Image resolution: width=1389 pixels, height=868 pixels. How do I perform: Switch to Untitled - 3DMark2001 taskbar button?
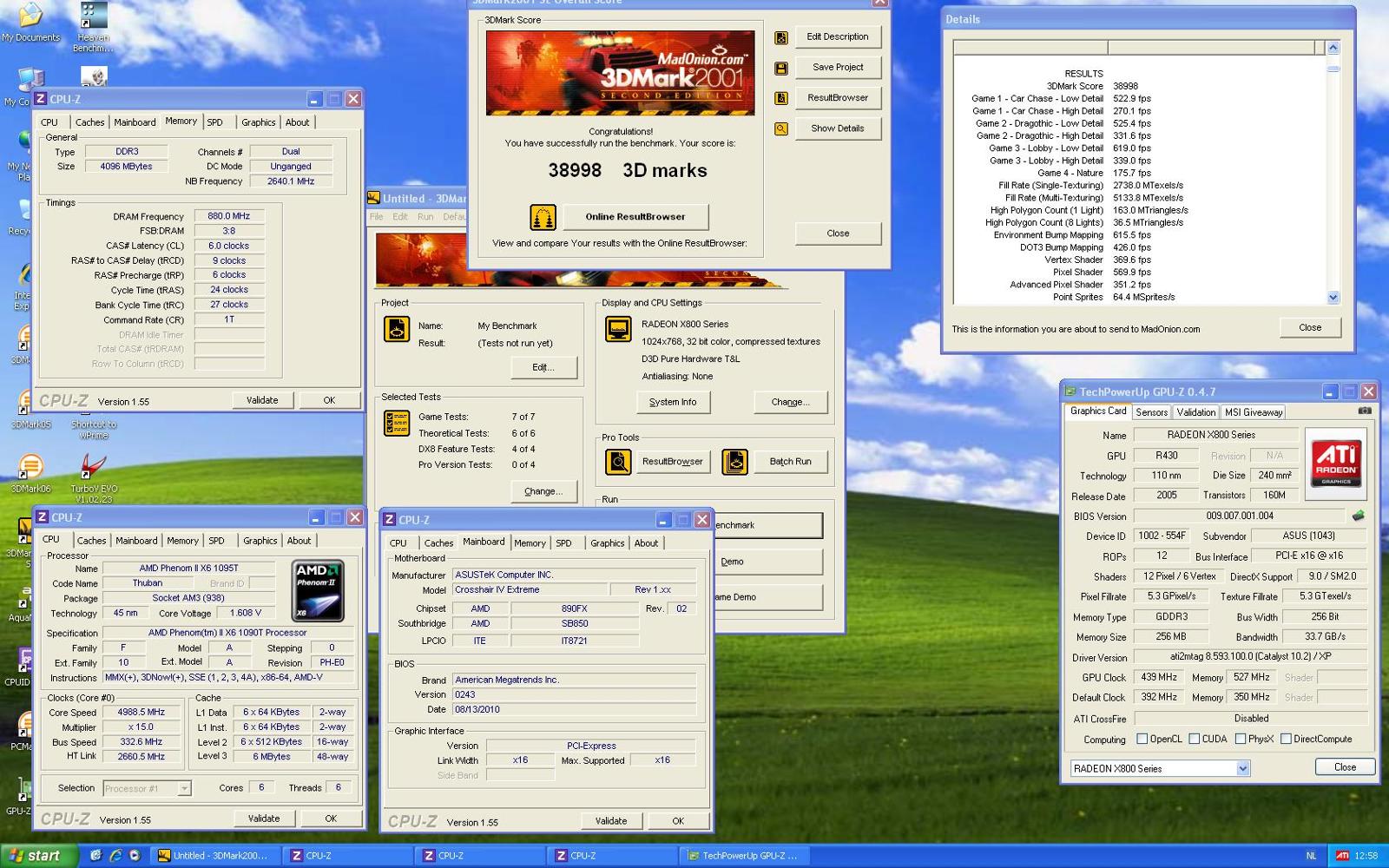coord(217,856)
